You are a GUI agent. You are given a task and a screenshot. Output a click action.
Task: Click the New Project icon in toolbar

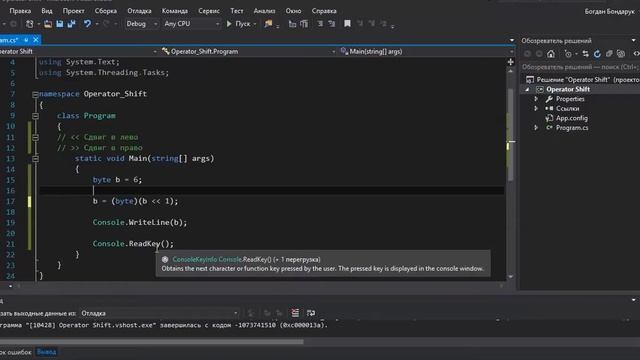pos(29,24)
